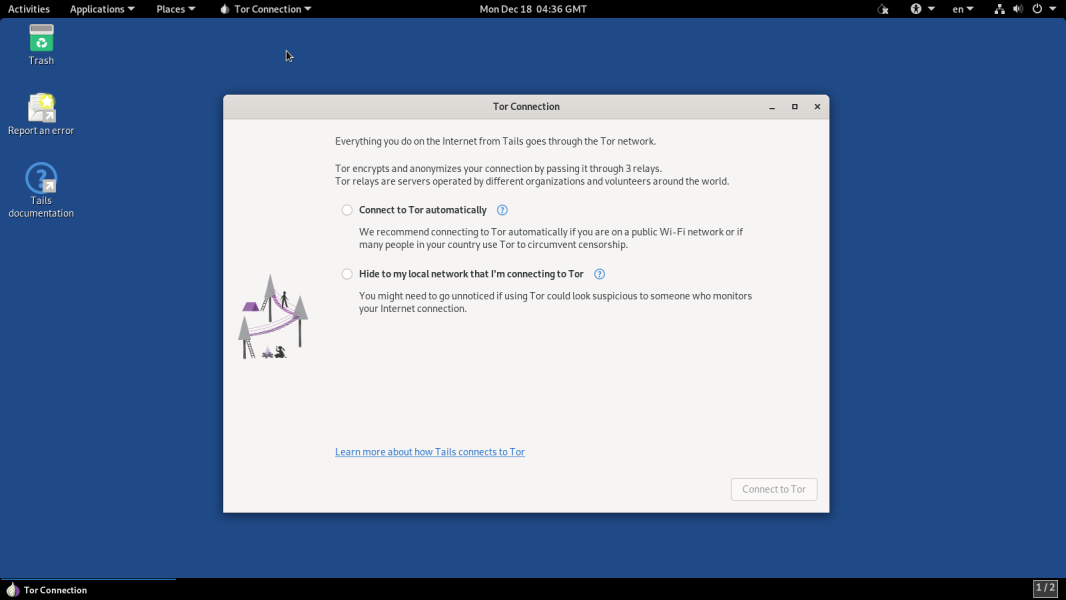Click the text starting 'Everything you do on the Internet'
Screen dimensions: 1066x600
496,141
